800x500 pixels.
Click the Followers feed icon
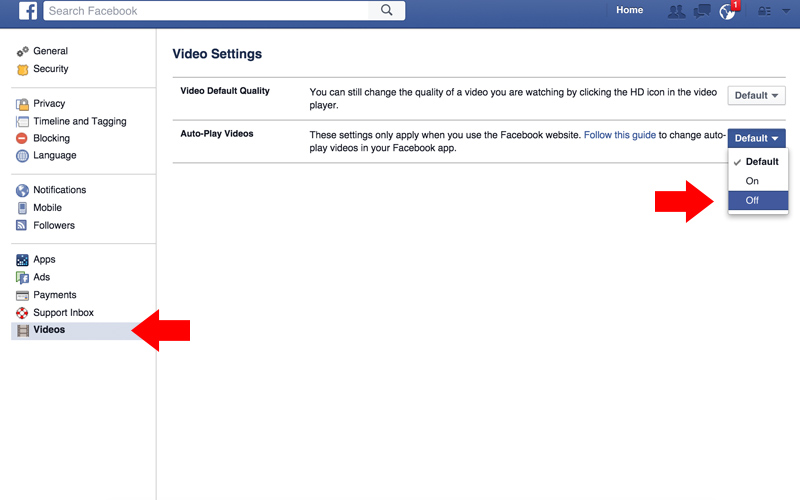pyautogui.click(x=21, y=226)
